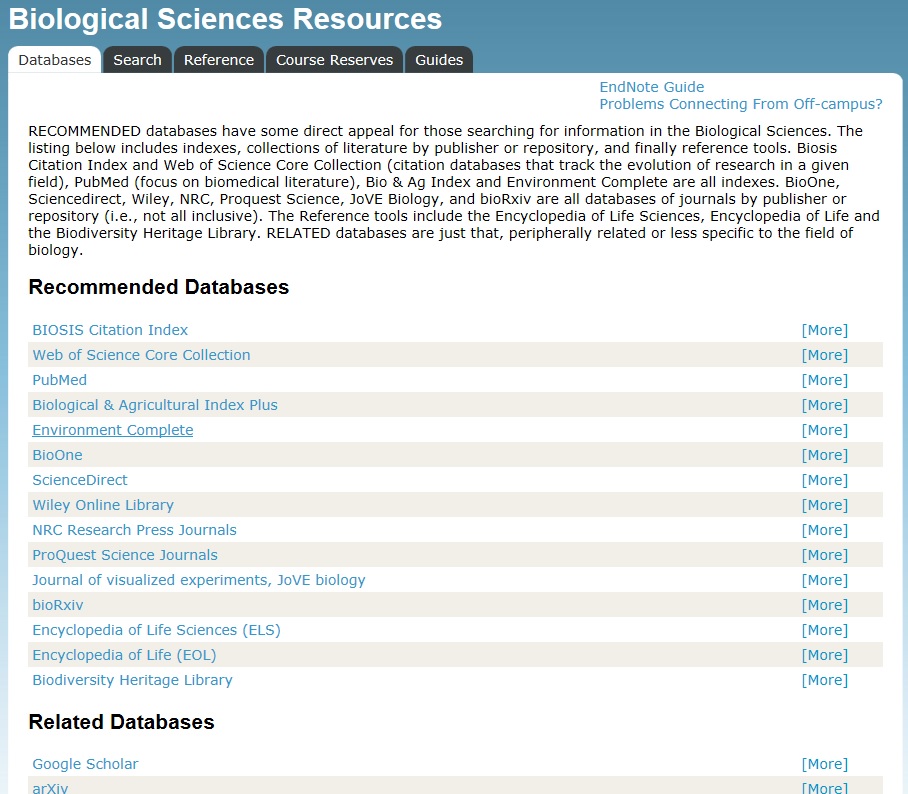Image resolution: width=908 pixels, height=794 pixels.
Task: Show More for Encyclopedia of Life (EOL)
Action: click(x=825, y=655)
